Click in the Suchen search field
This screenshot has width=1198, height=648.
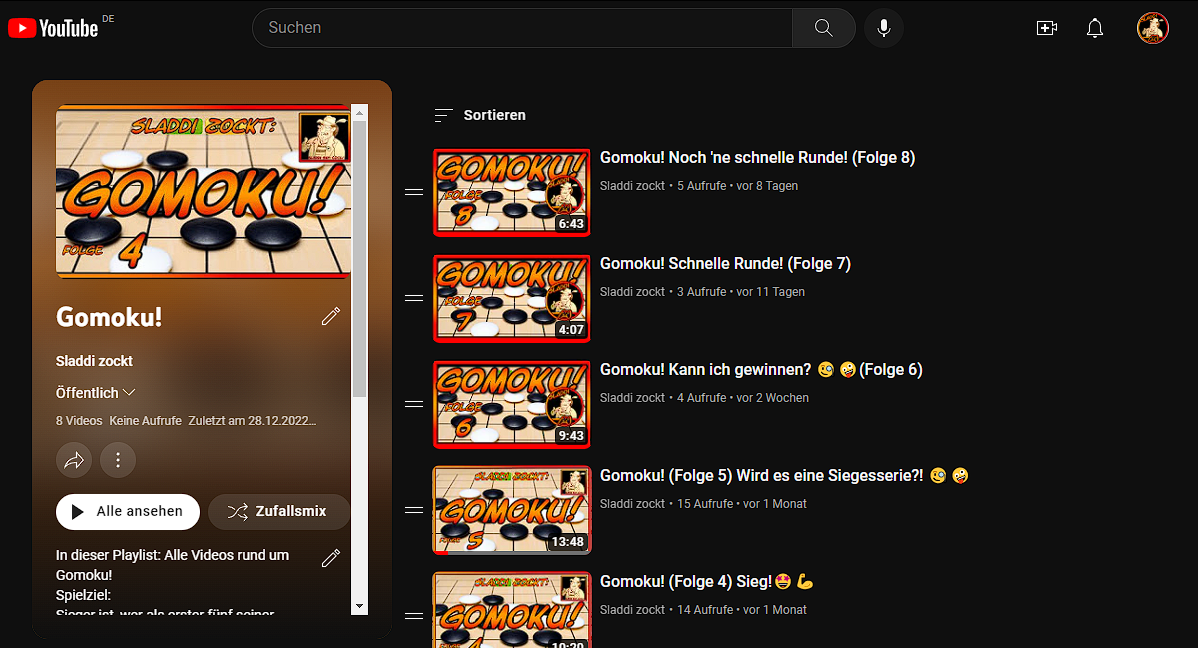tap(520, 28)
